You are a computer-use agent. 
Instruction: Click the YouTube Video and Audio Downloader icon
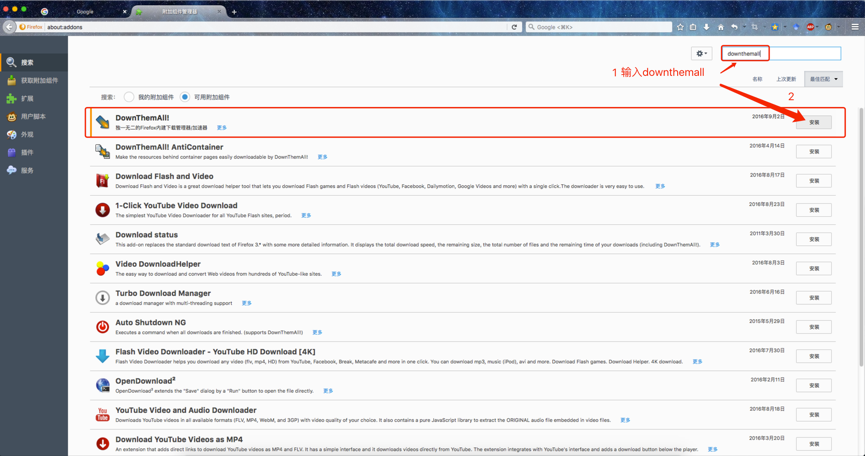coord(102,414)
